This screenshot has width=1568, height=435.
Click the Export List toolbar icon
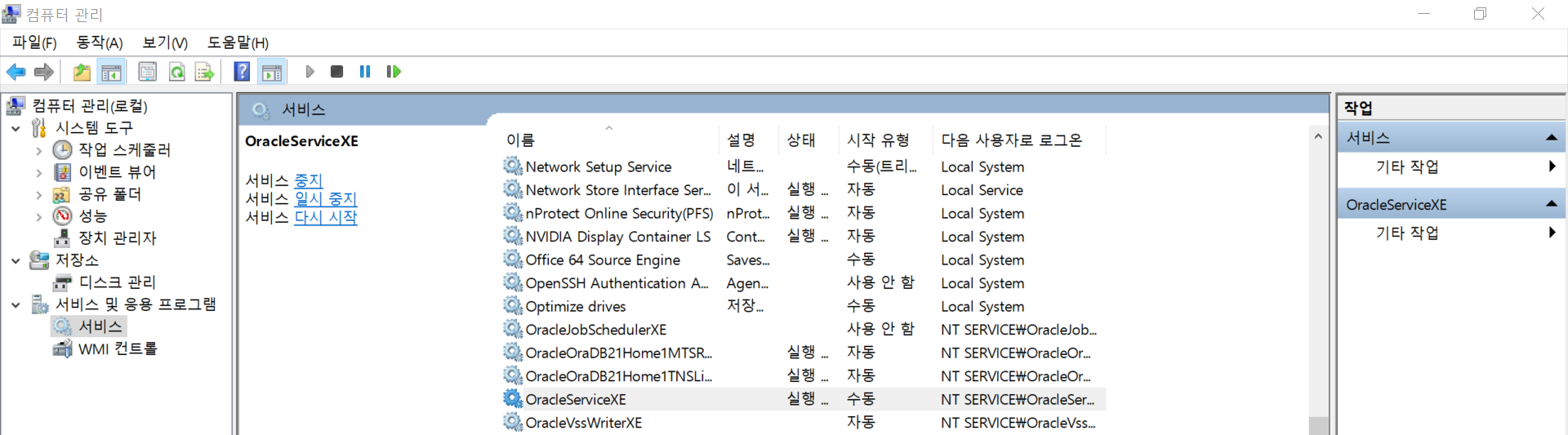pos(204,72)
